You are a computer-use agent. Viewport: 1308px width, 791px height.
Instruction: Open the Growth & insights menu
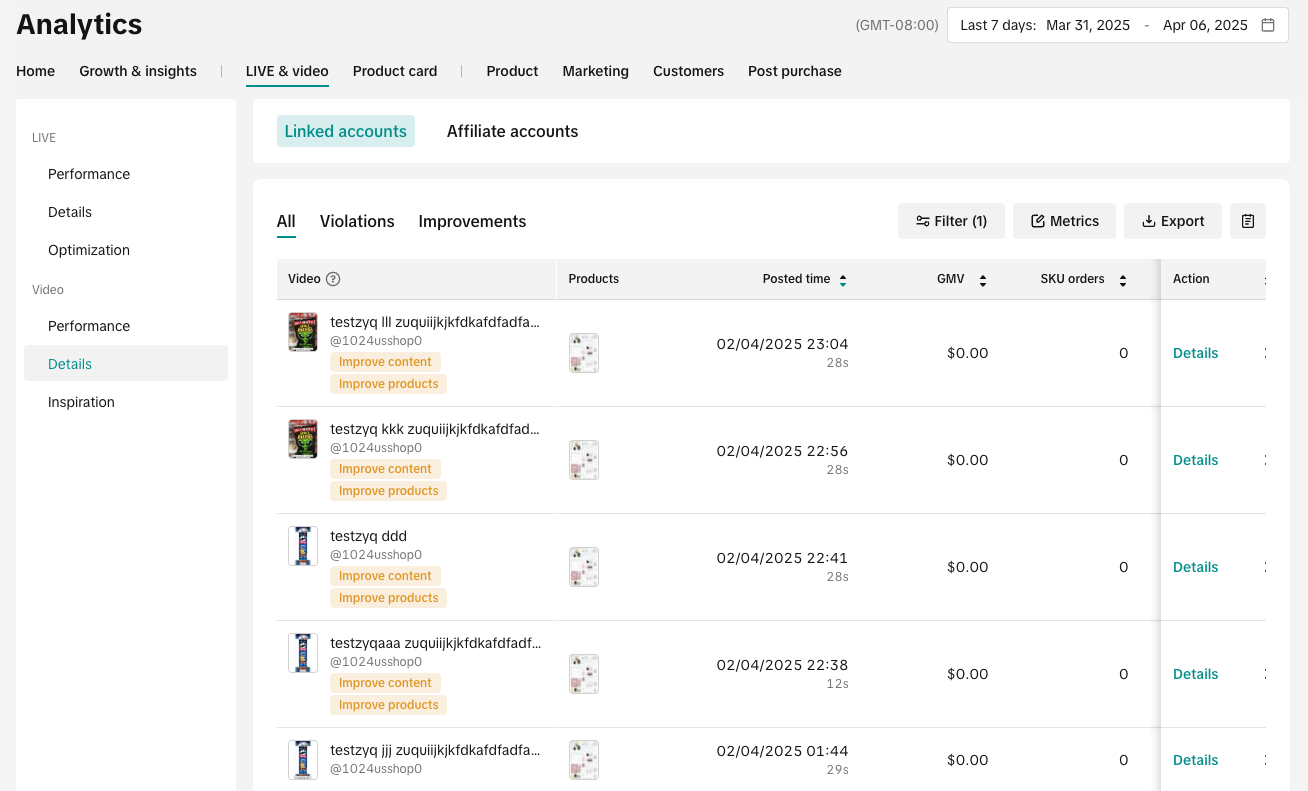click(x=138, y=71)
